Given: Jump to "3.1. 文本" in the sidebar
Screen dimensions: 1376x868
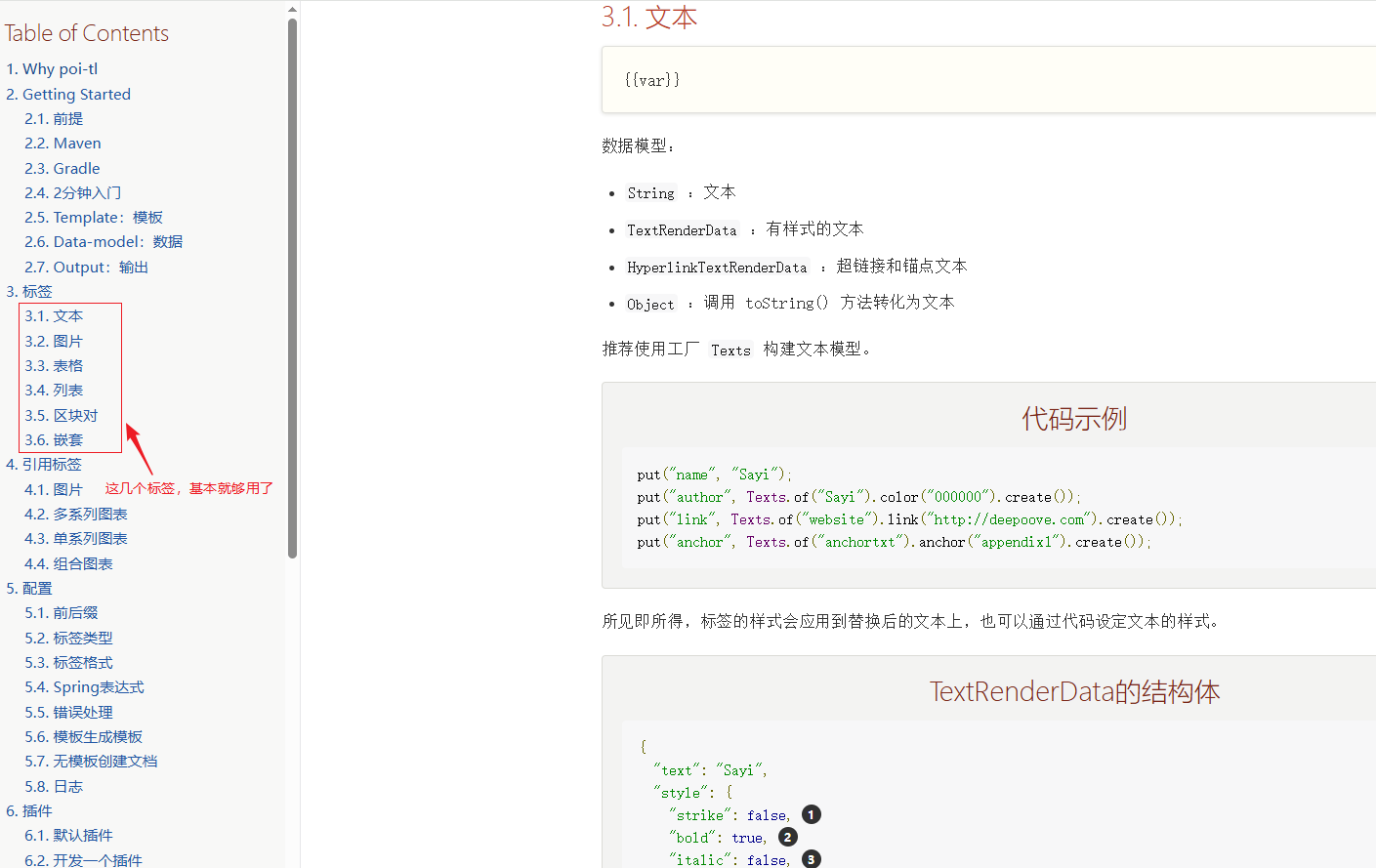Looking at the screenshot, I should pos(56,315).
